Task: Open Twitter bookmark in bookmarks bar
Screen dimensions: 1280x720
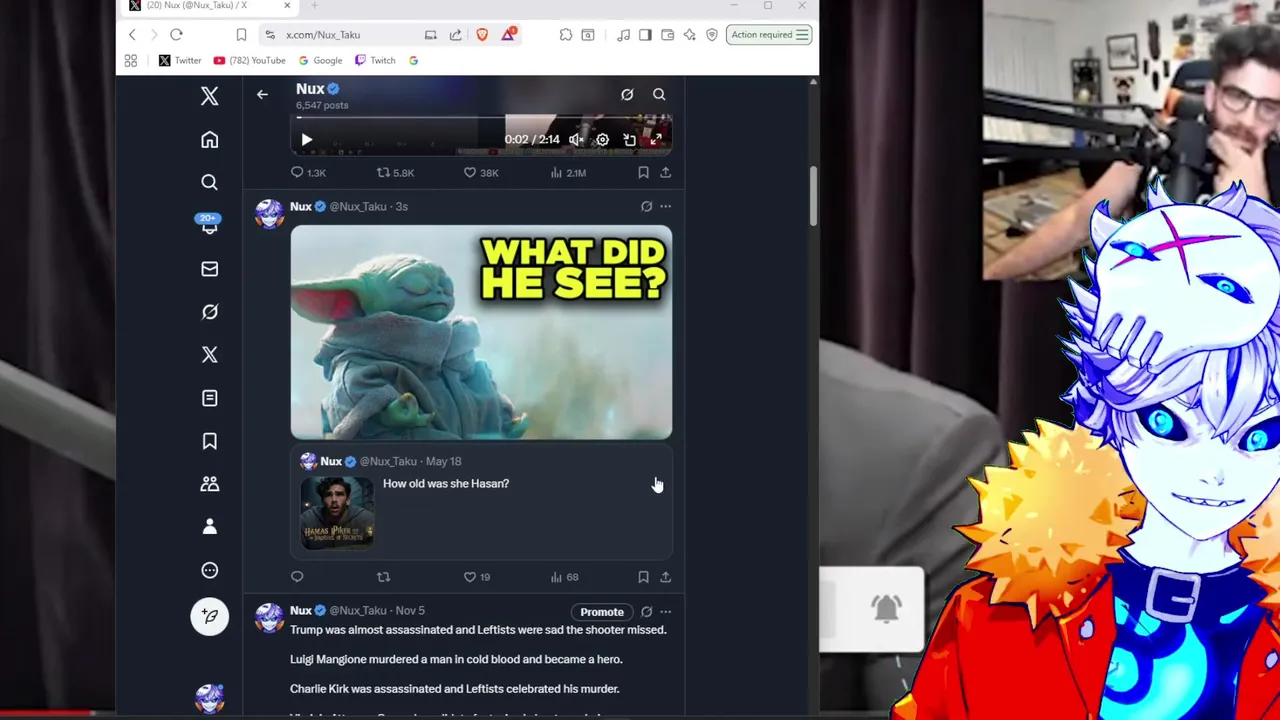Action: [179, 61]
